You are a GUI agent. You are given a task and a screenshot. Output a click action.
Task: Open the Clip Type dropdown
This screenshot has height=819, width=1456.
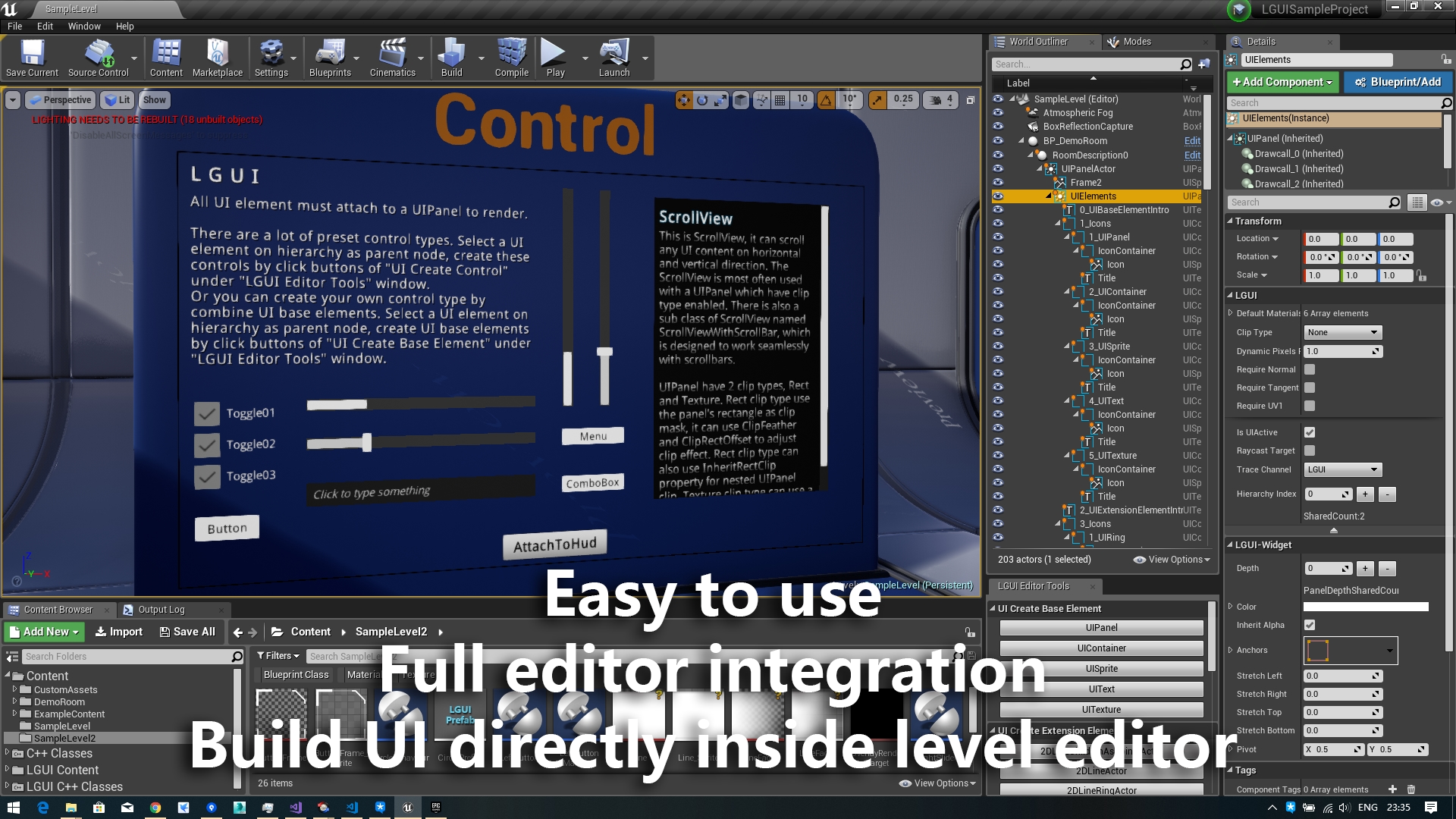click(1343, 332)
